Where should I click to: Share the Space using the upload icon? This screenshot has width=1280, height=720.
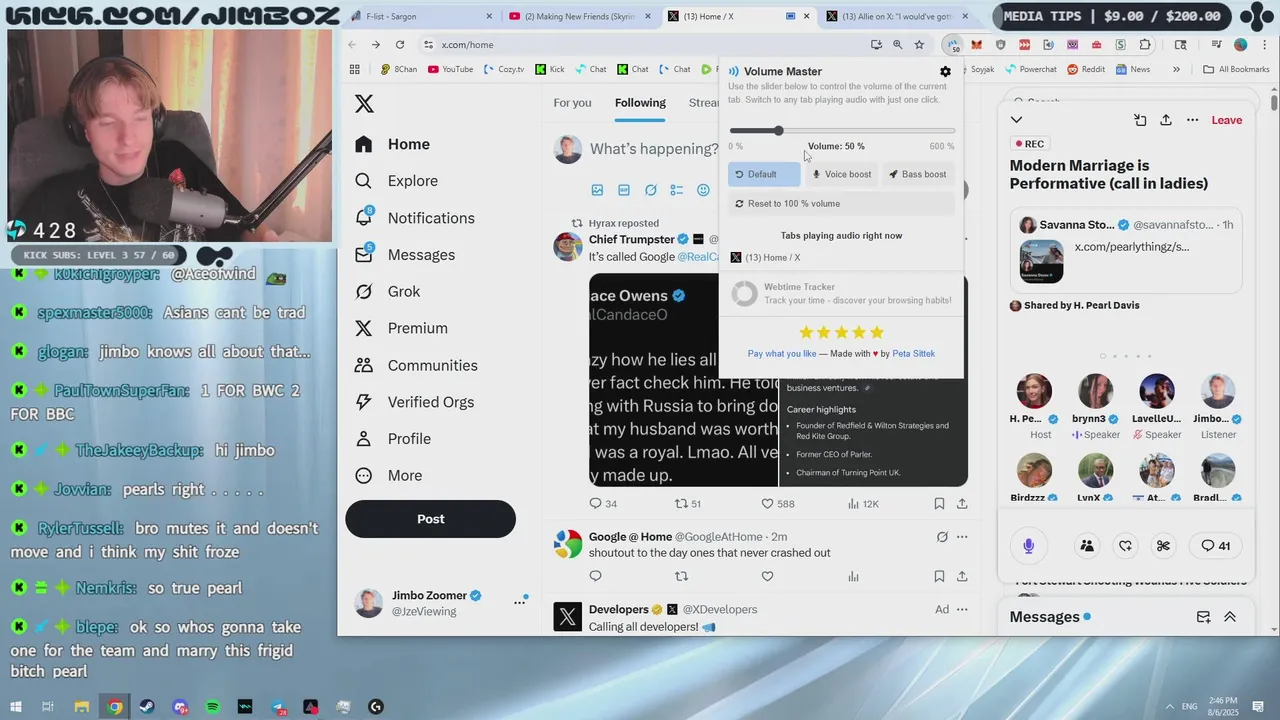[1166, 120]
